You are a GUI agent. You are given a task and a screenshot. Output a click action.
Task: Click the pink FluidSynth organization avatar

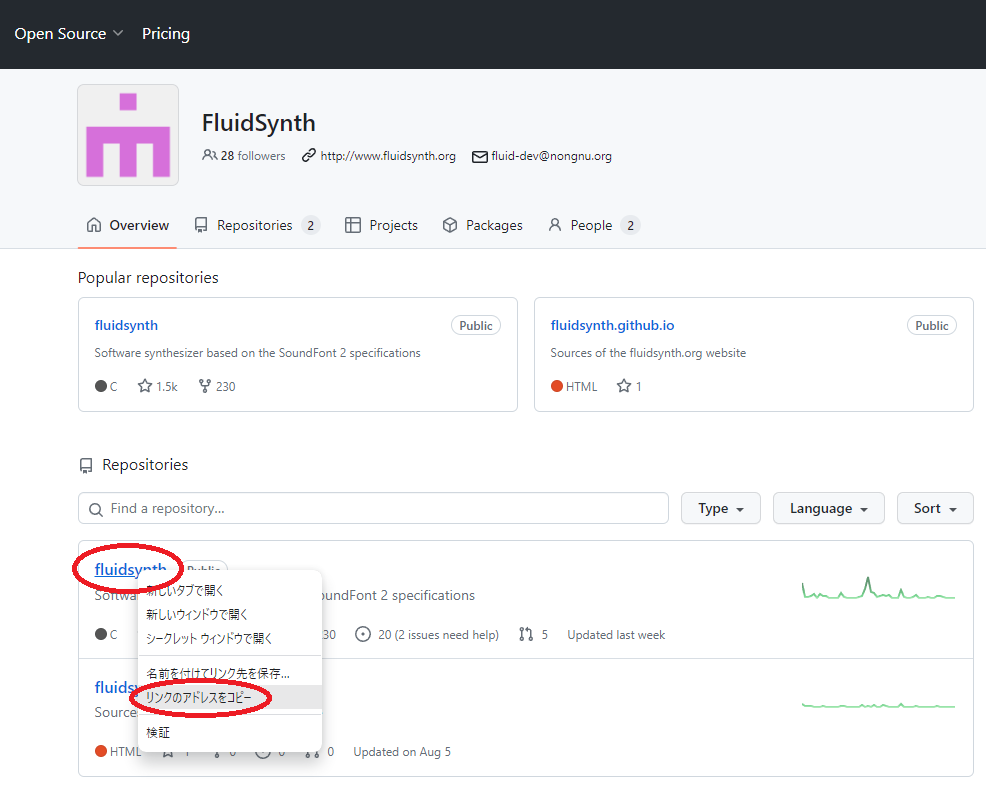(x=128, y=135)
